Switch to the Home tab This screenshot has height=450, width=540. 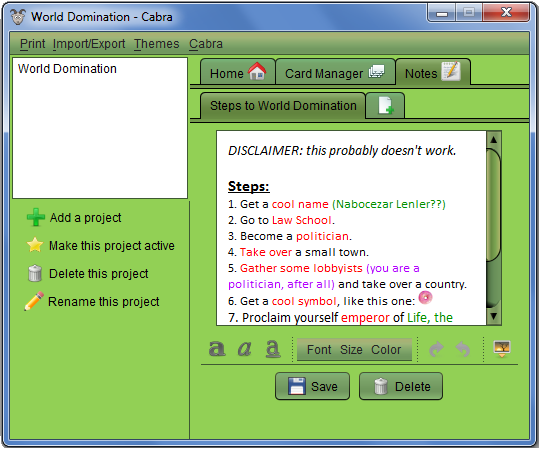(x=238, y=72)
